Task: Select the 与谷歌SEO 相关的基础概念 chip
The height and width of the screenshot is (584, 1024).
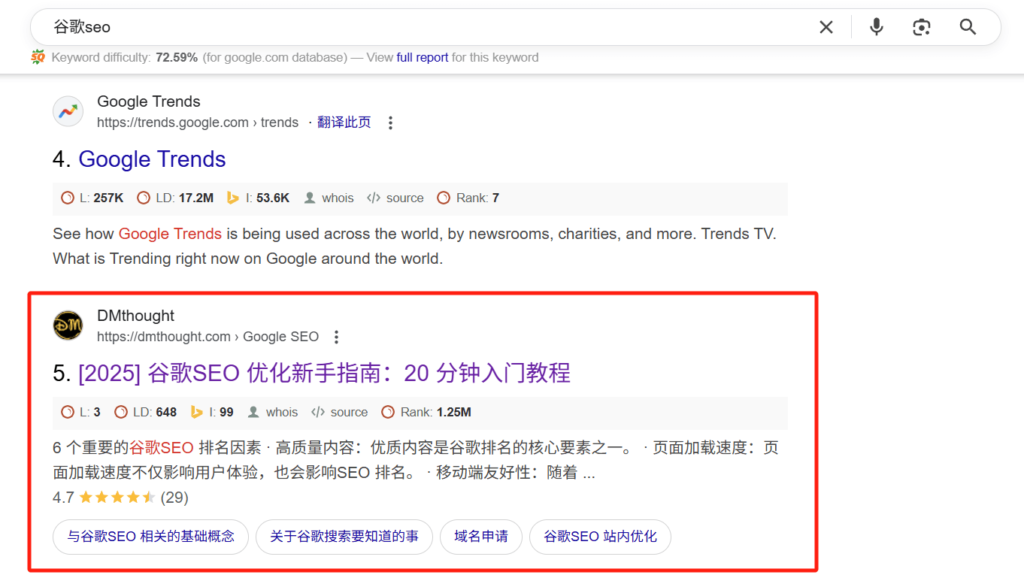Action: coord(151,537)
